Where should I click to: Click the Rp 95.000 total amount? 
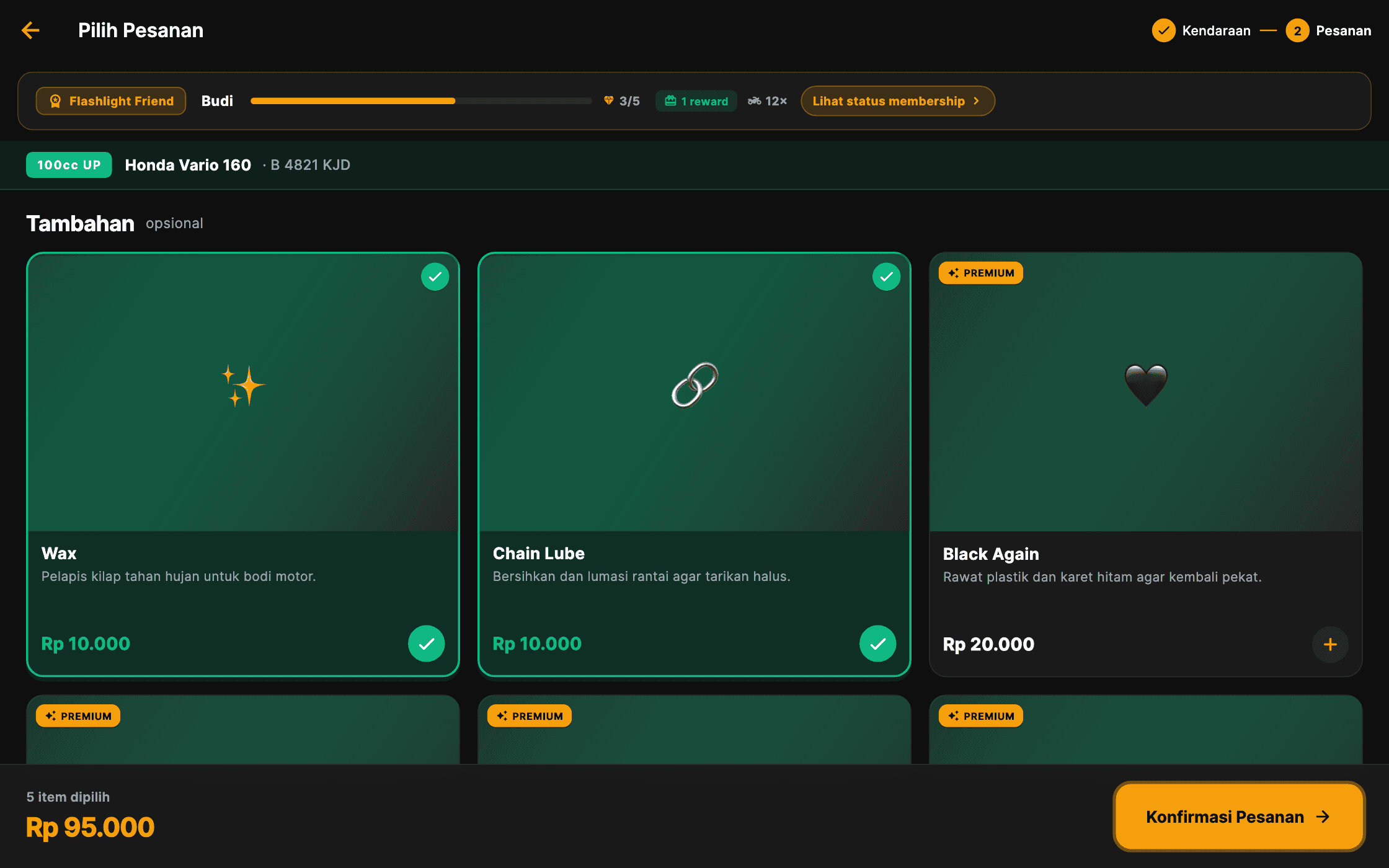click(91, 827)
